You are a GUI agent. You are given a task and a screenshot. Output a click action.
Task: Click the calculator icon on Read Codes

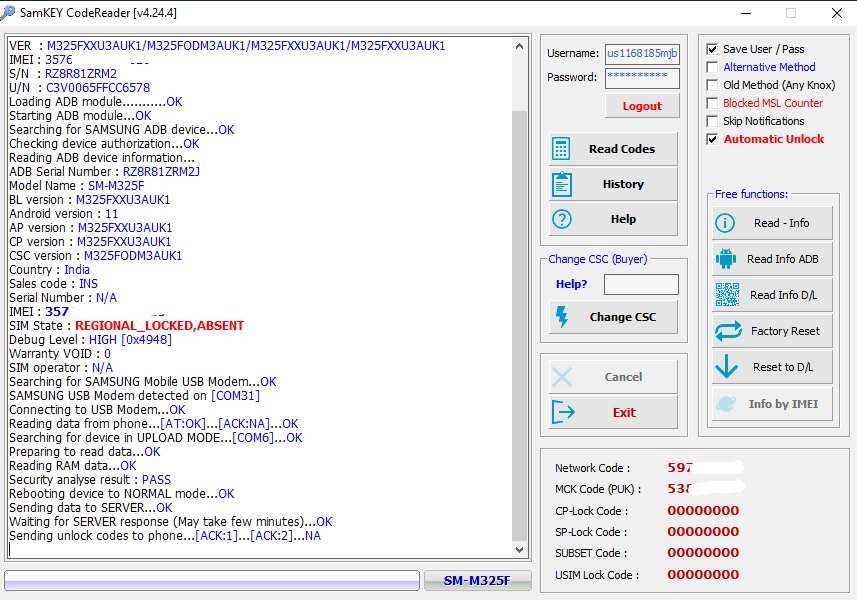click(x=561, y=149)
